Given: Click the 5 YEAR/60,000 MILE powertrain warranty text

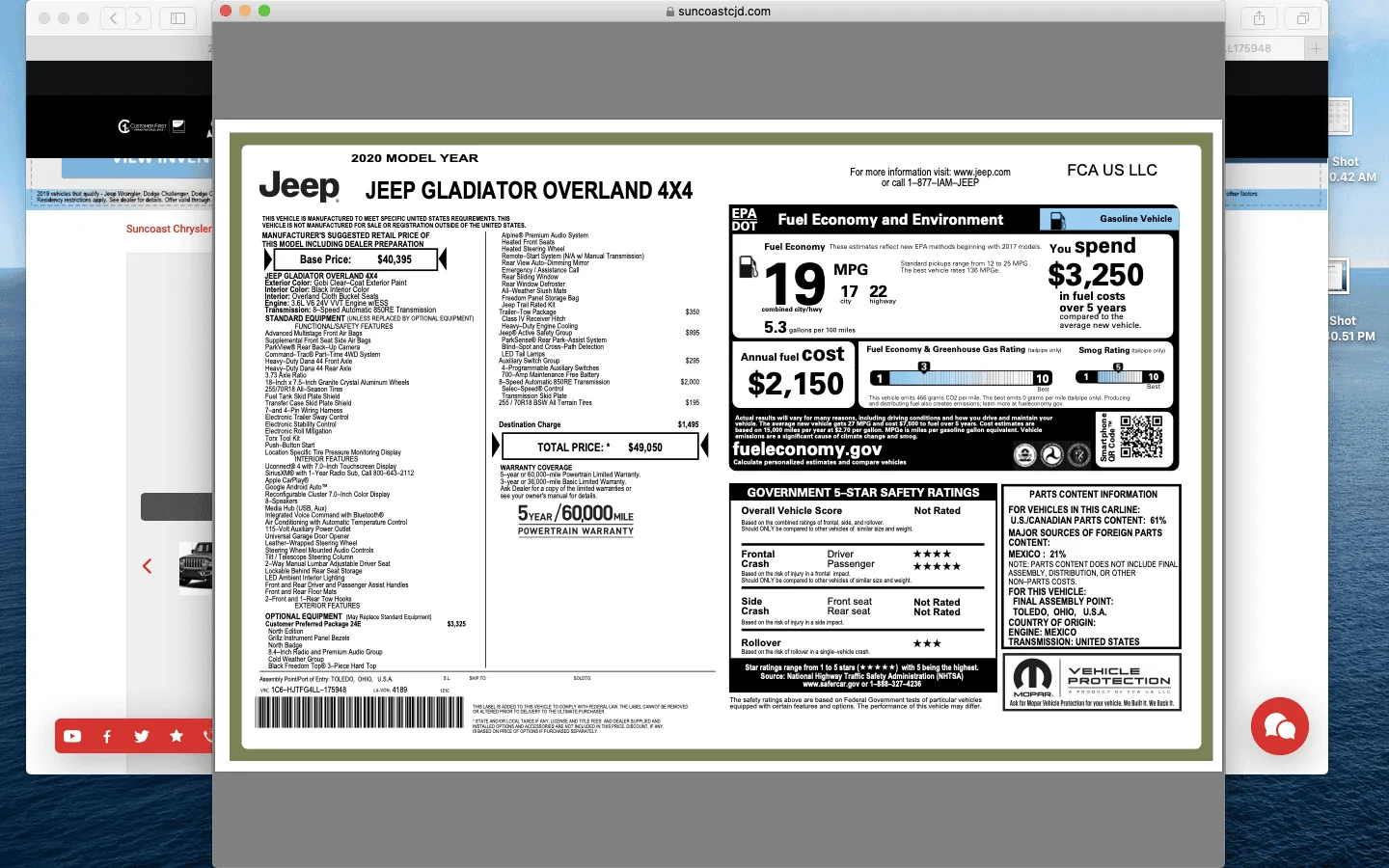Looking at the screenshot, I should (576, 520).
